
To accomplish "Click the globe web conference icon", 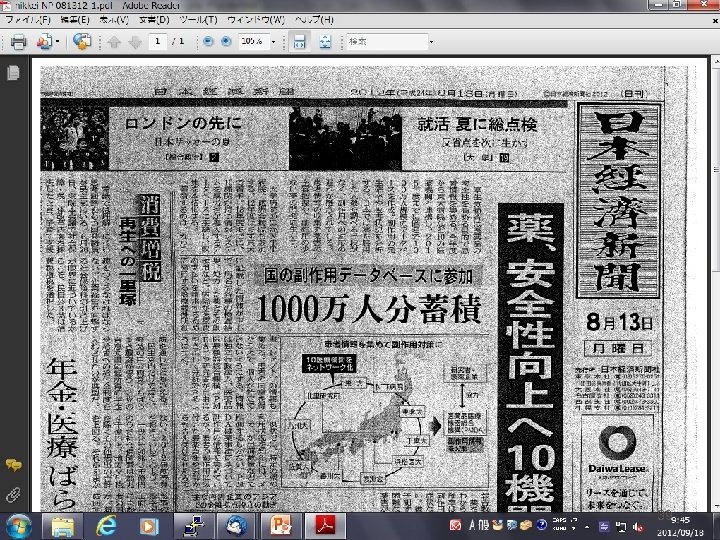I will tap(82, 42).
